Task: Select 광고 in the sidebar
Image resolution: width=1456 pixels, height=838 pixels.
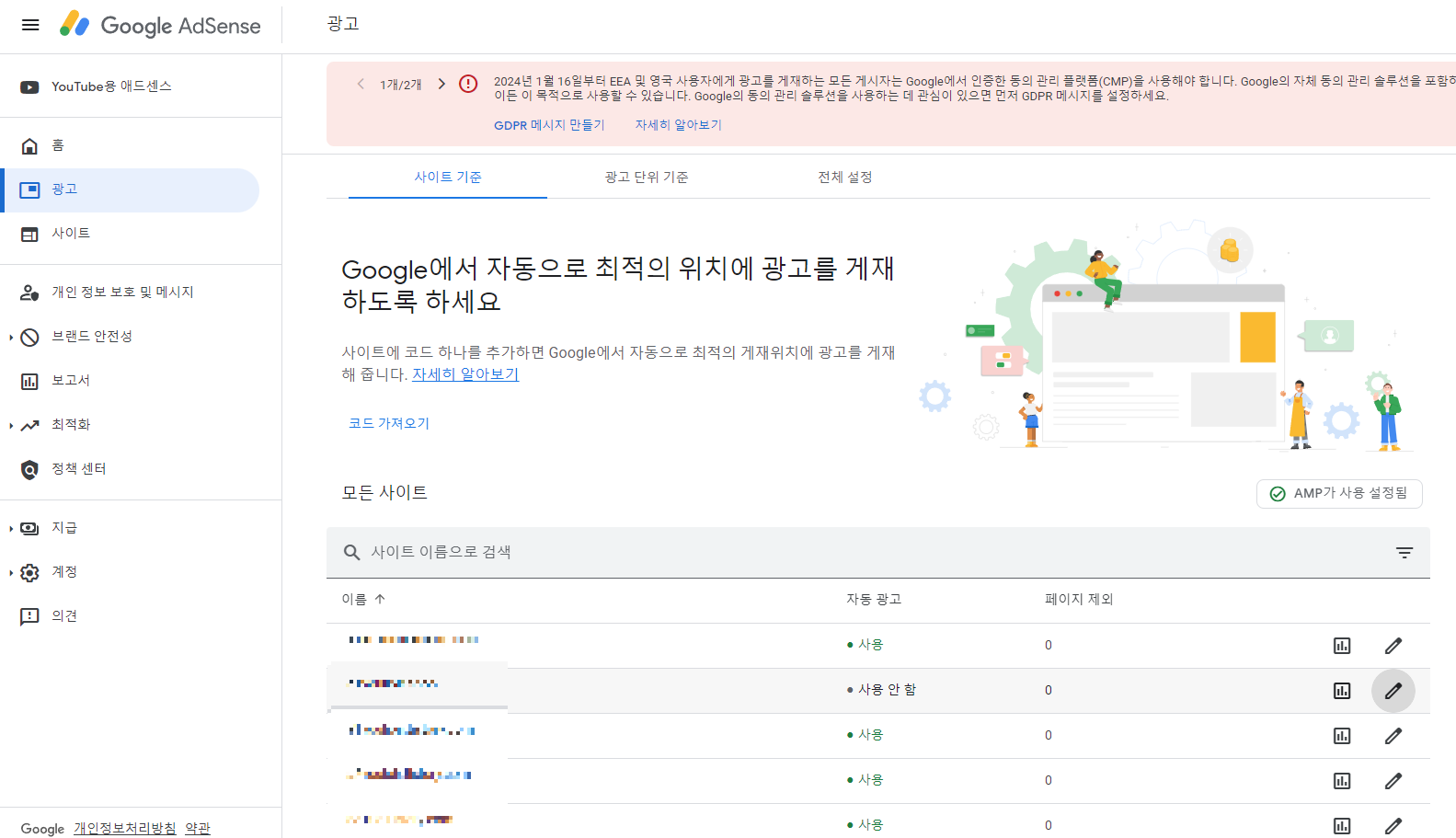Action: click(130, 189)
